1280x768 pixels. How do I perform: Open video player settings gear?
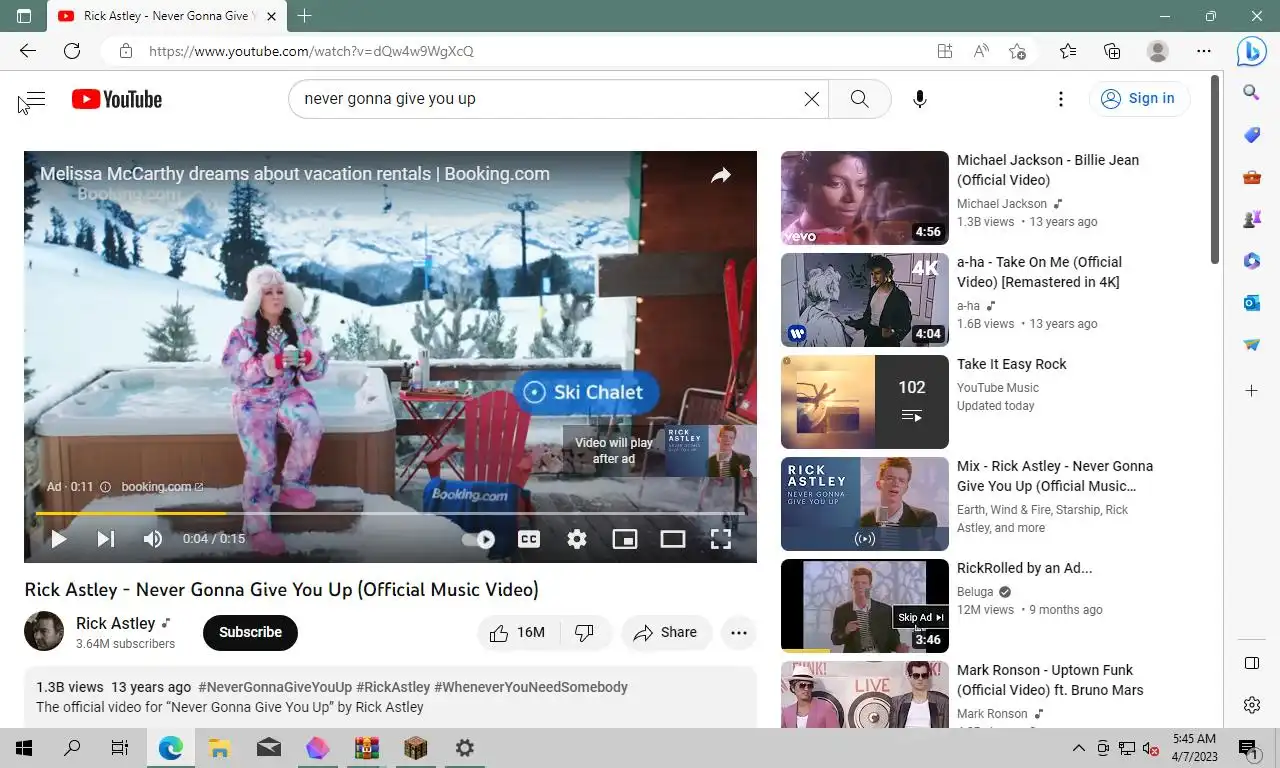[x=577, y=539]
